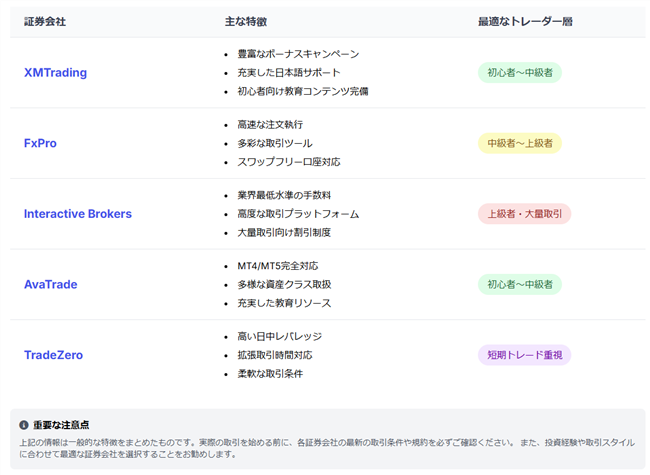The image size is (650, 475).
Task: Click the note paragraph starting 上記の情報は
Action: (327, 448)
